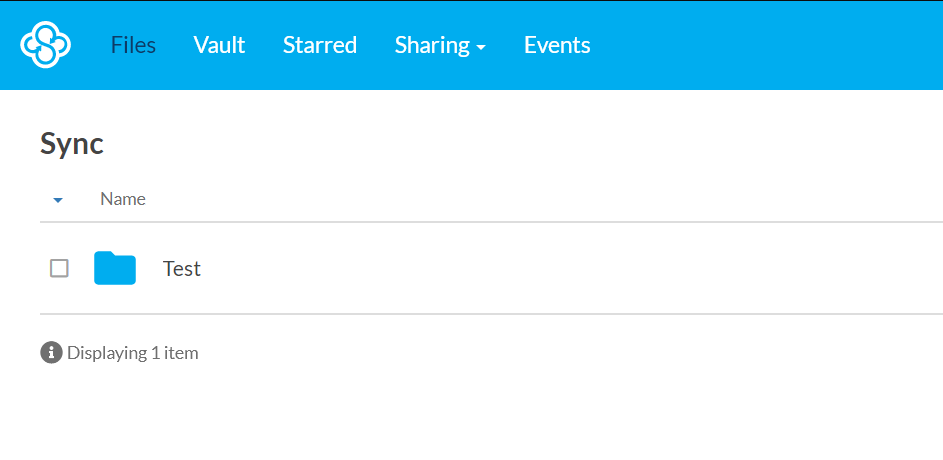Viewport: 943px width, 460px height.
Task: Open the Vault page
Action: tap(219, 45)
